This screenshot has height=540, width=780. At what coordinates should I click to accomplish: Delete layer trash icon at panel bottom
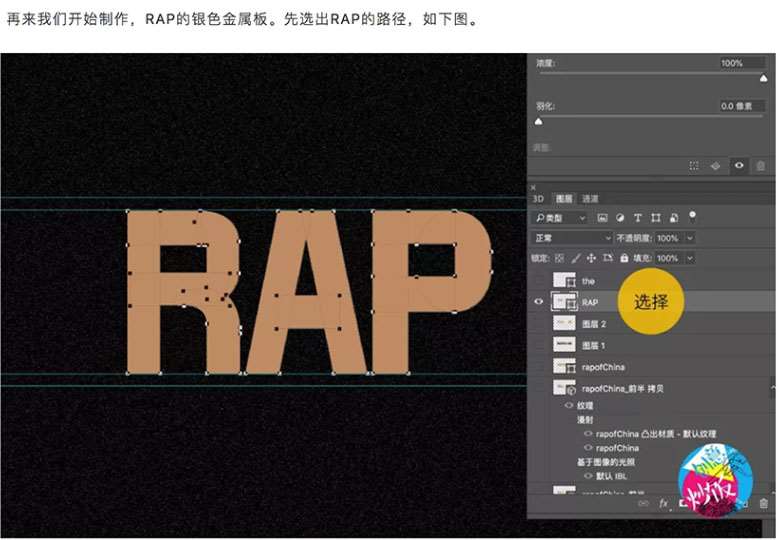click(x=764, y=504)
